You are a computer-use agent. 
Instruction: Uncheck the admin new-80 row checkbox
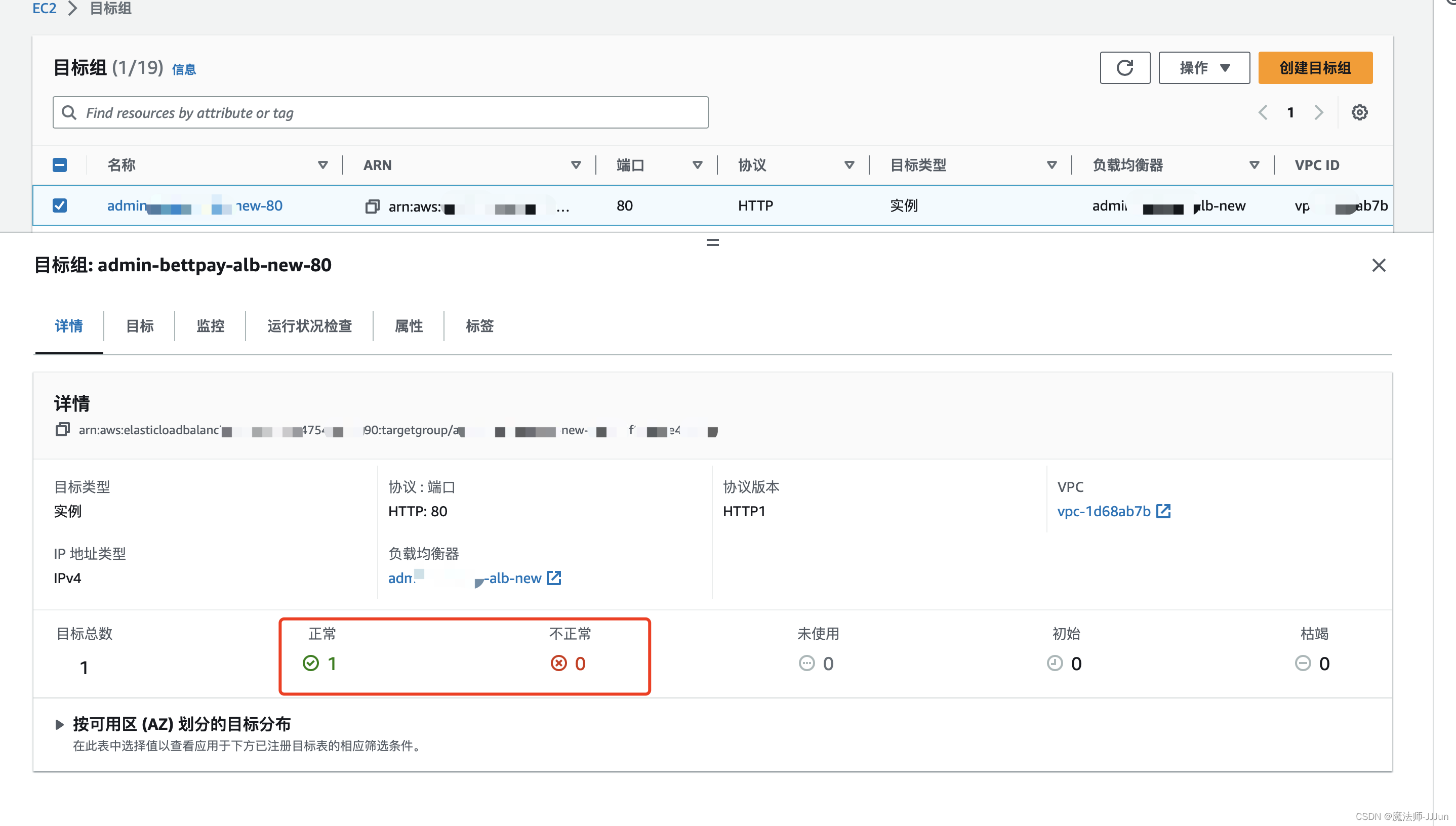click(x=60, y=205)
